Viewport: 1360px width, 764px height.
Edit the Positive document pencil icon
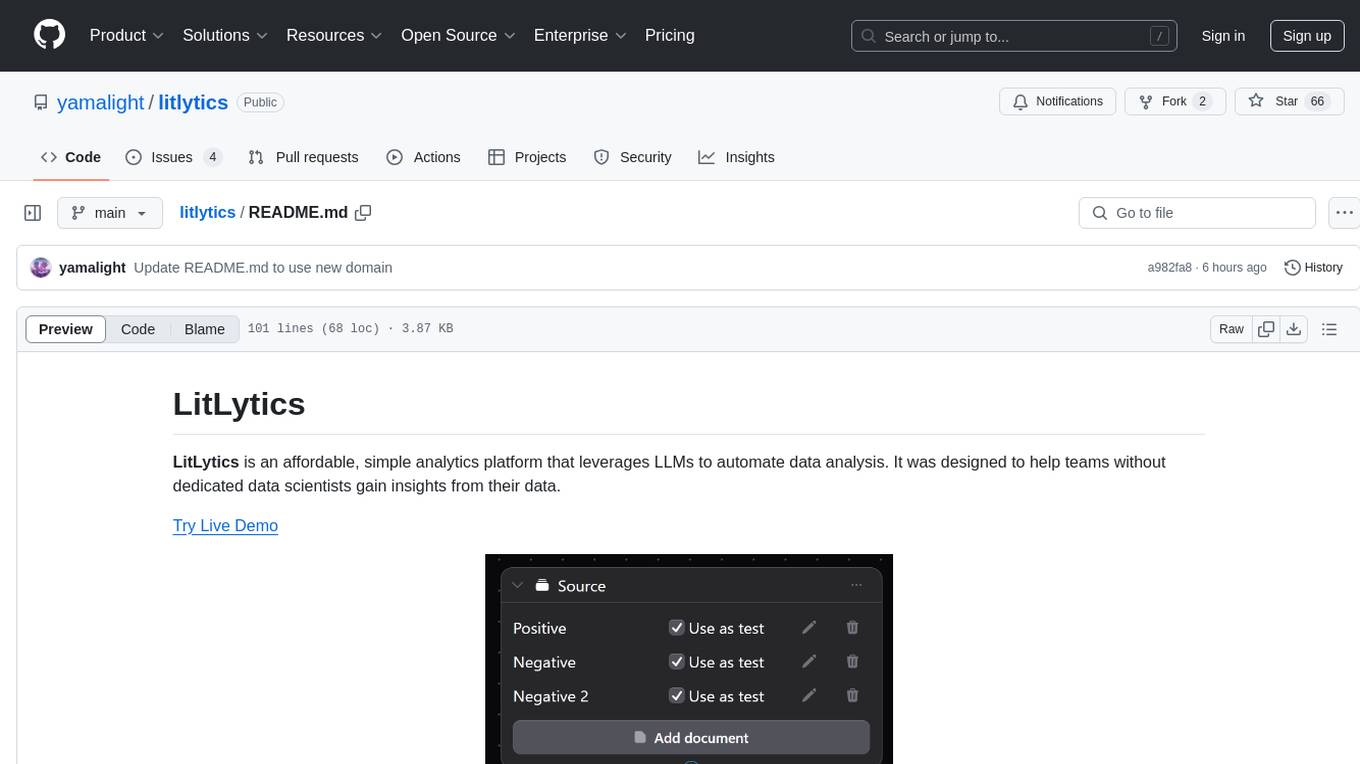pos(809,628)
